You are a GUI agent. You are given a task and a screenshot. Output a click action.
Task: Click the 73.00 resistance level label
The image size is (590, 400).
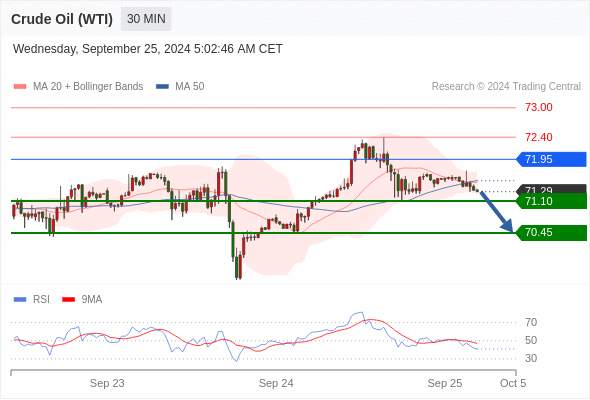point(539,107)
